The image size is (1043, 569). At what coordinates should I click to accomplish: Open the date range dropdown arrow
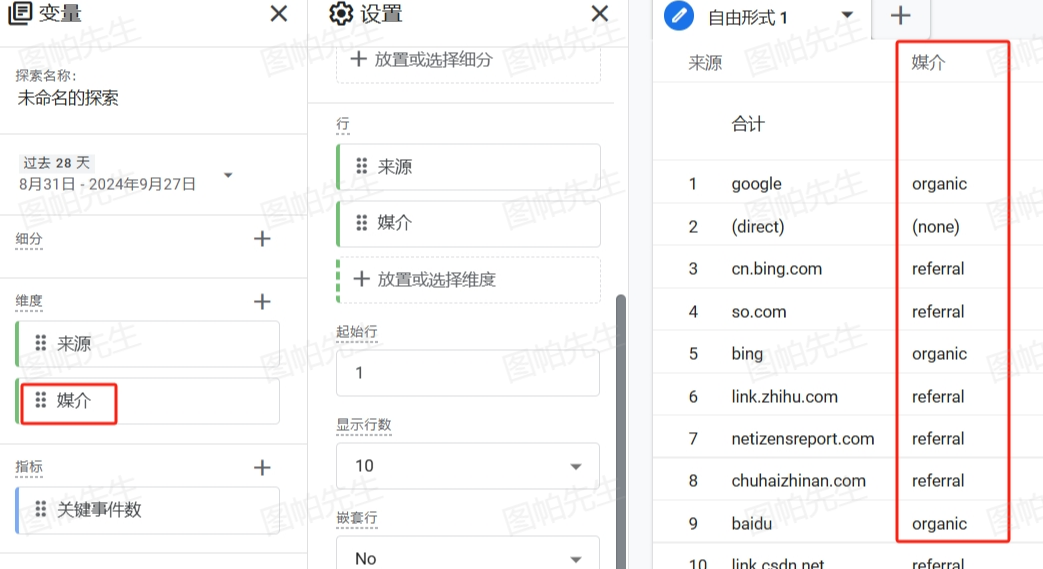point(228,175)
